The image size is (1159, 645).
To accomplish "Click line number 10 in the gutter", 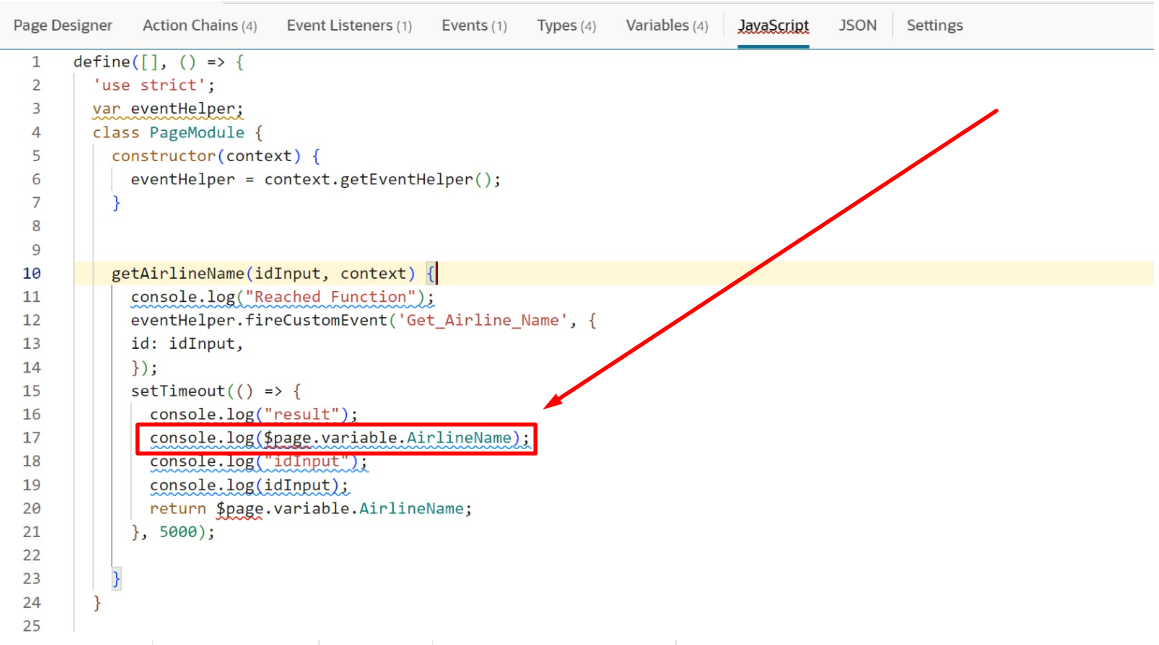I will [x=32, y=273].
